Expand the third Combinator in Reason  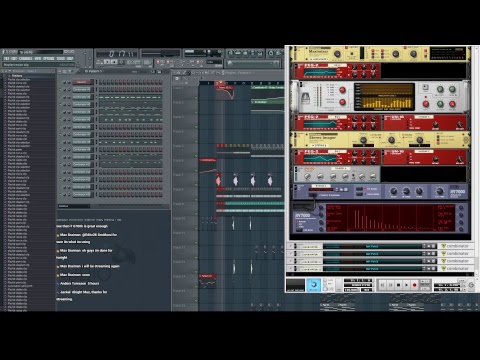click(x=290, y=261)
